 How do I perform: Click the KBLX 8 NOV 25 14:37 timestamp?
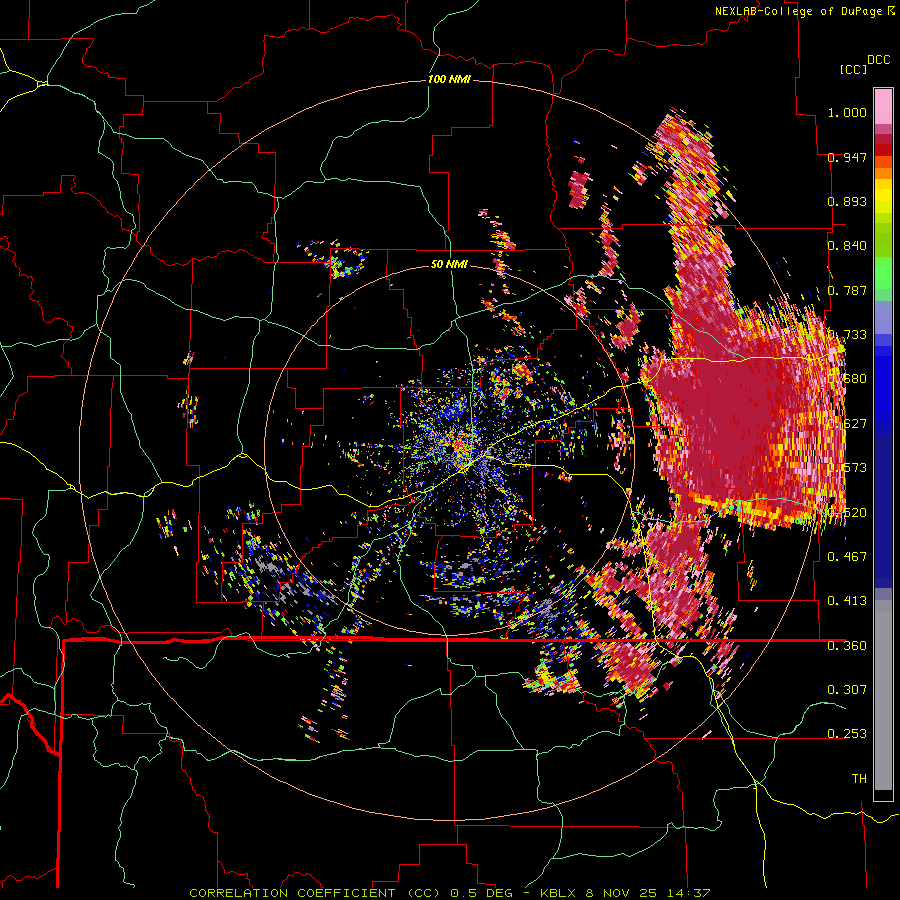point(625,893)
